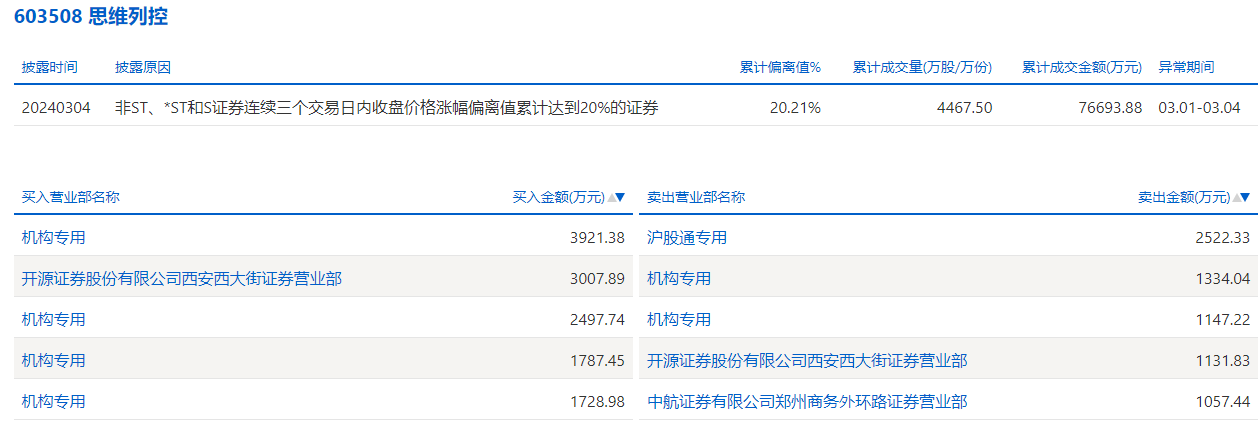1260x431 pixels.
Task: Click the 机构专用 buyer with amount 1728.98
Action: pyautogui.click(x=54, y=401)
